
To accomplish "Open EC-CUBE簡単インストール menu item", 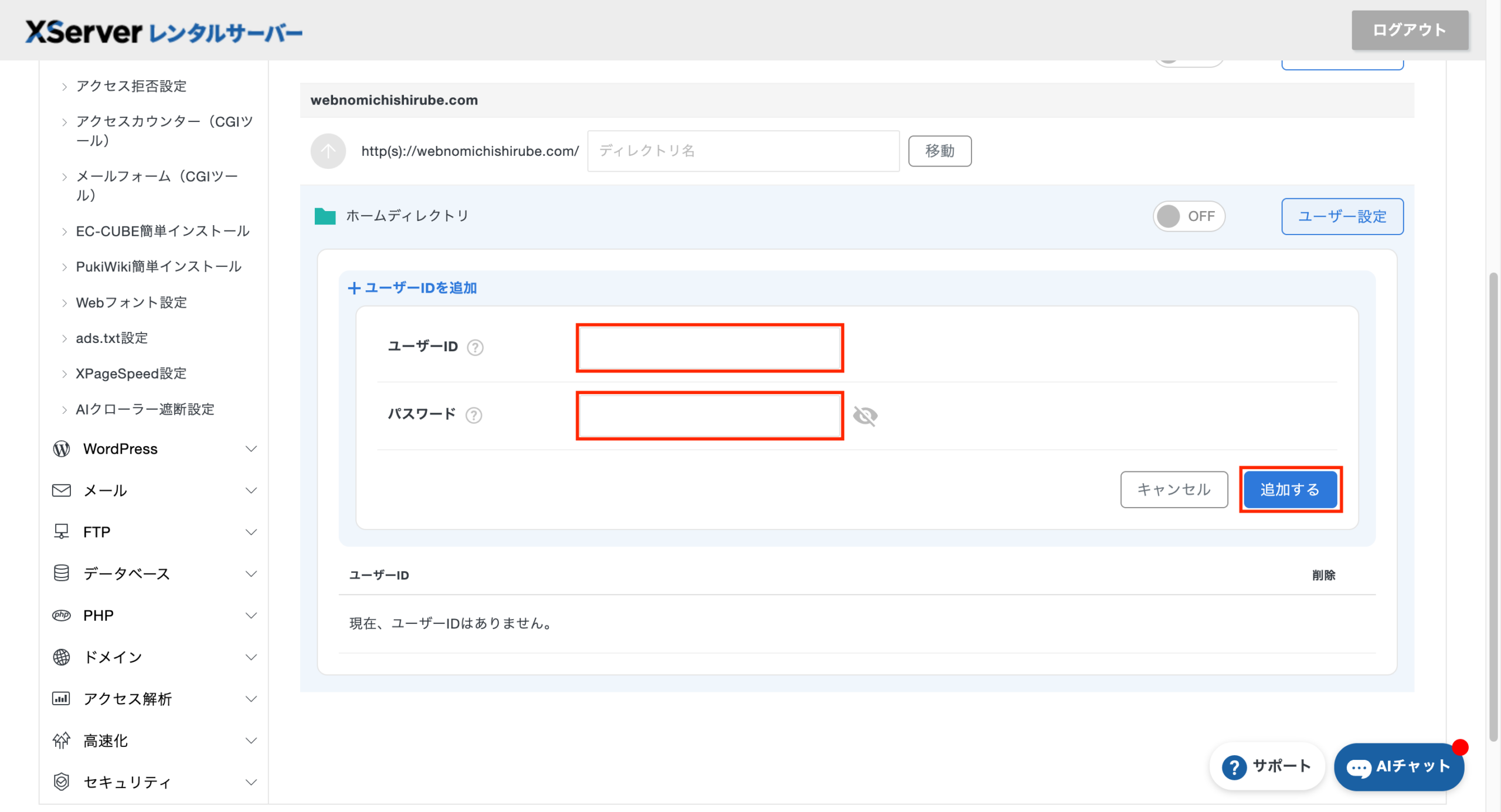I will (x=162, y=231).
